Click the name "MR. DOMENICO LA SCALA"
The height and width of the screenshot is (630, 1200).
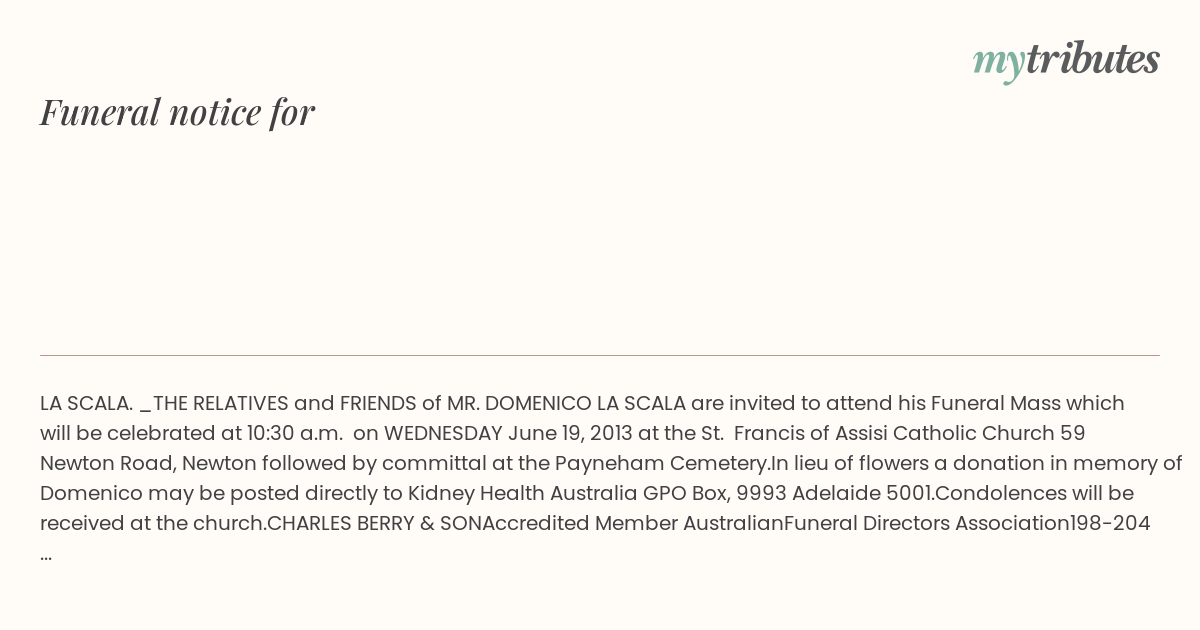[567, 403]
